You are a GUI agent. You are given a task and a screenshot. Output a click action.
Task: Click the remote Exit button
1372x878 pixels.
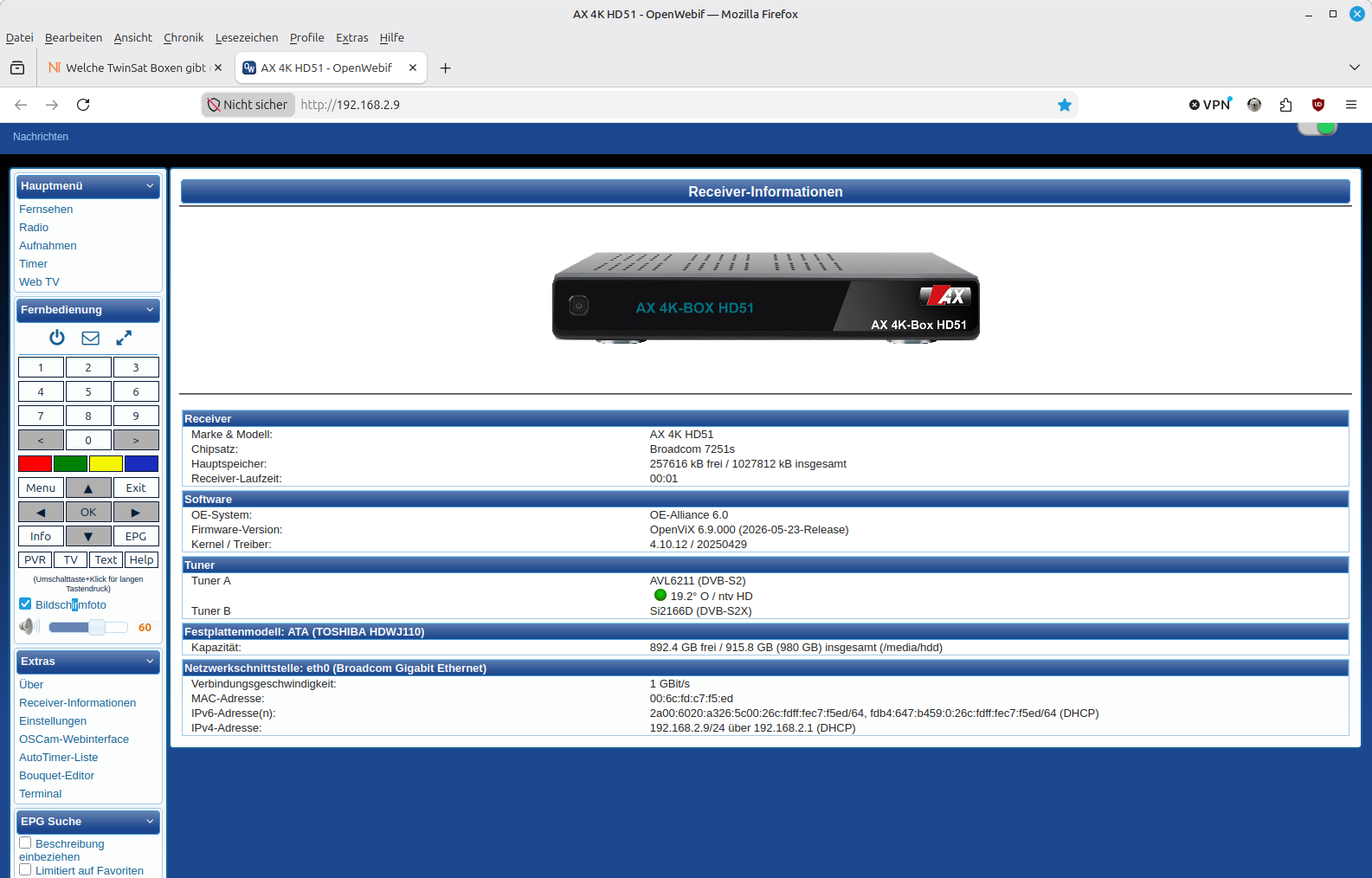136,488
